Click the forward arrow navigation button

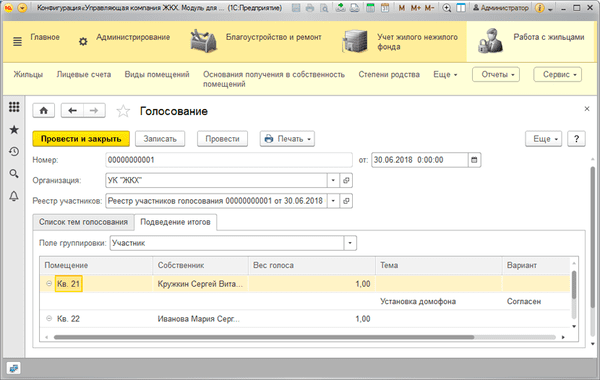(94, 111)
